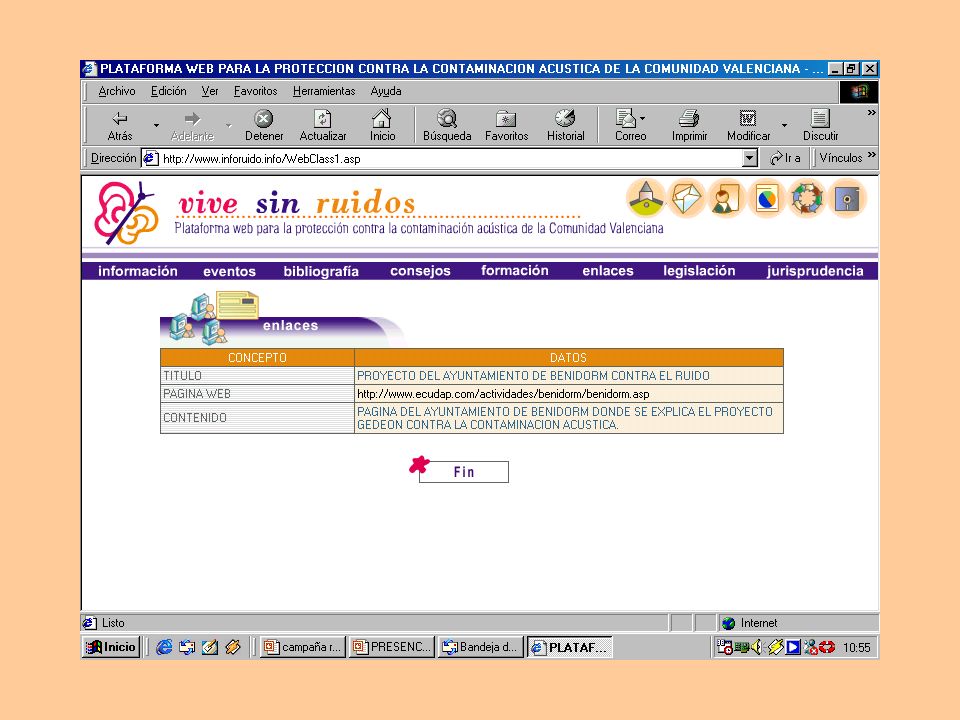
Task: Click the address URL input field
Action: point(451,159)
